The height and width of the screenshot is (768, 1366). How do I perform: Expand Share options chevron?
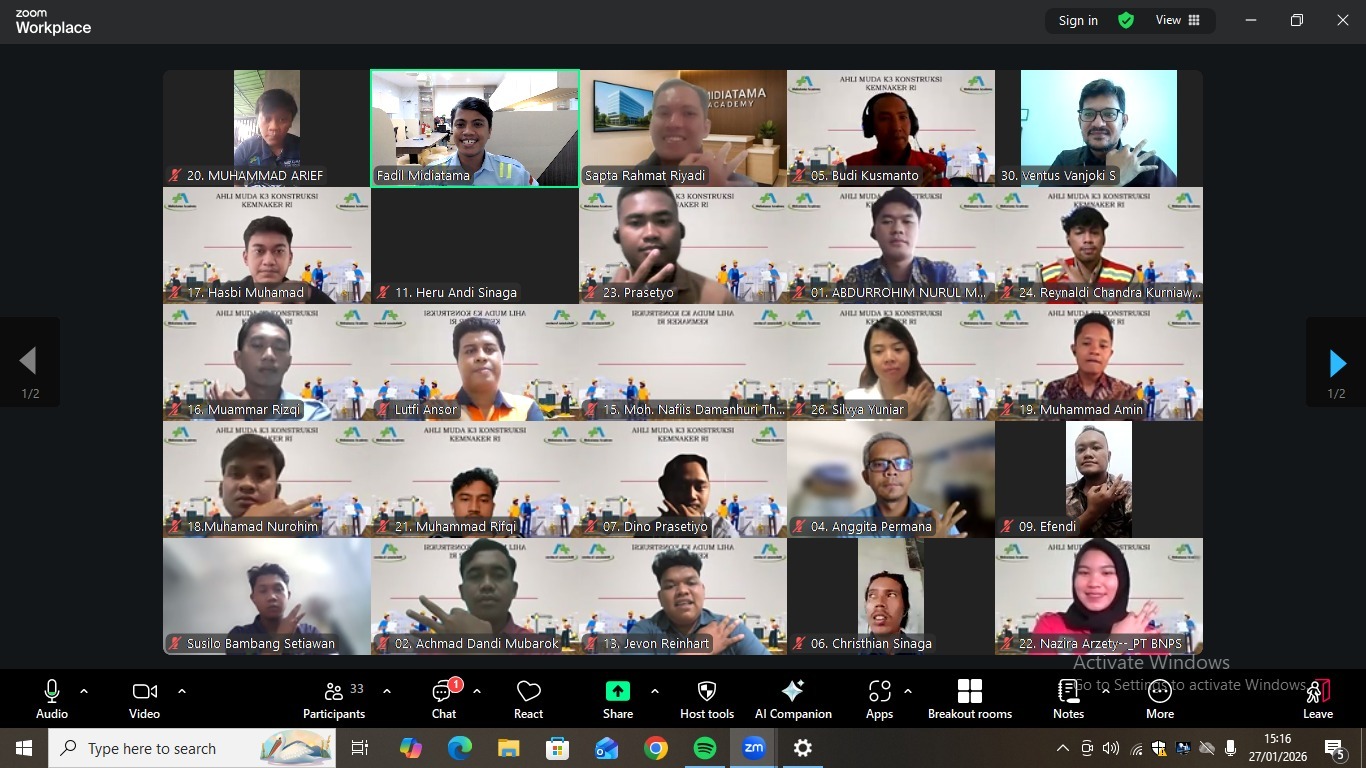pos(655,691)
